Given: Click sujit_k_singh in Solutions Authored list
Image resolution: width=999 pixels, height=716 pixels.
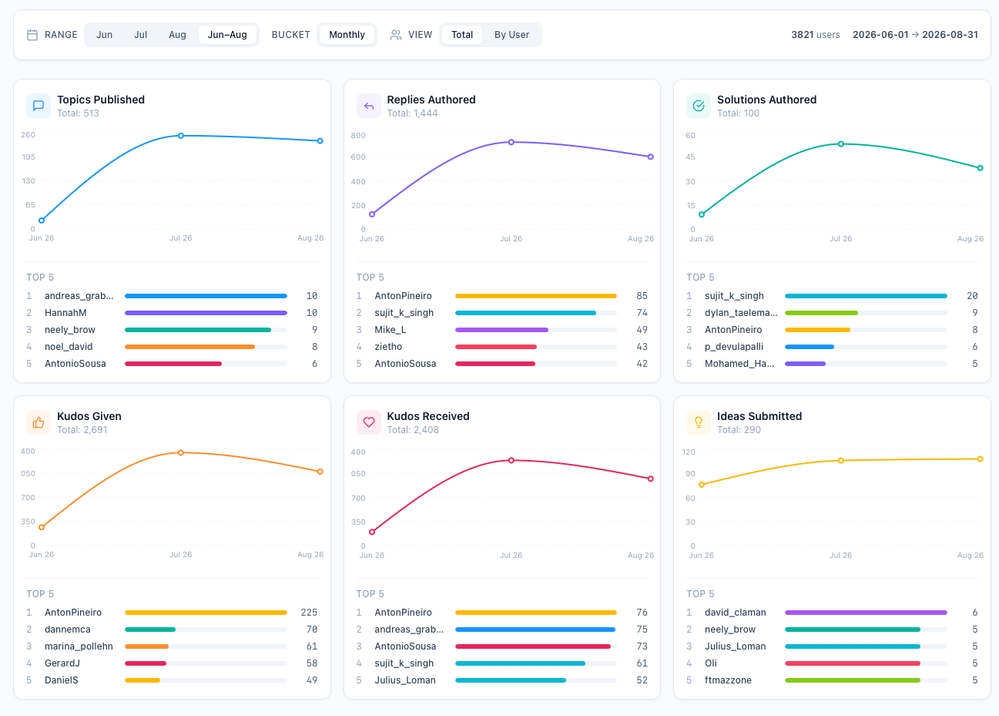Looking at the screenshot, I should pos(734,296).
